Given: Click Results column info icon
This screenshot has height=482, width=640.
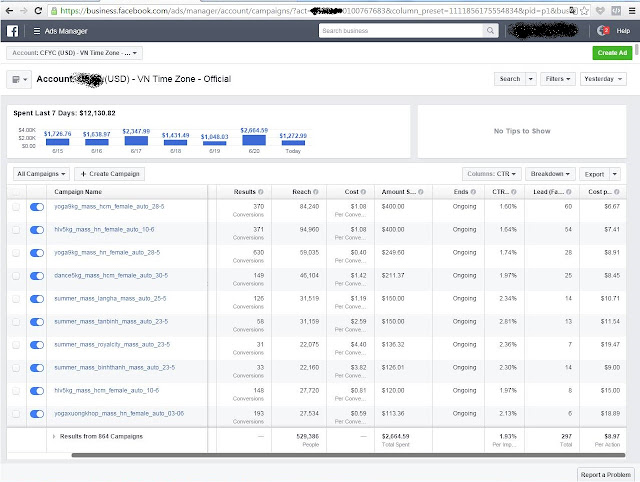Looking at the screenshot, I should pos(260,192).
